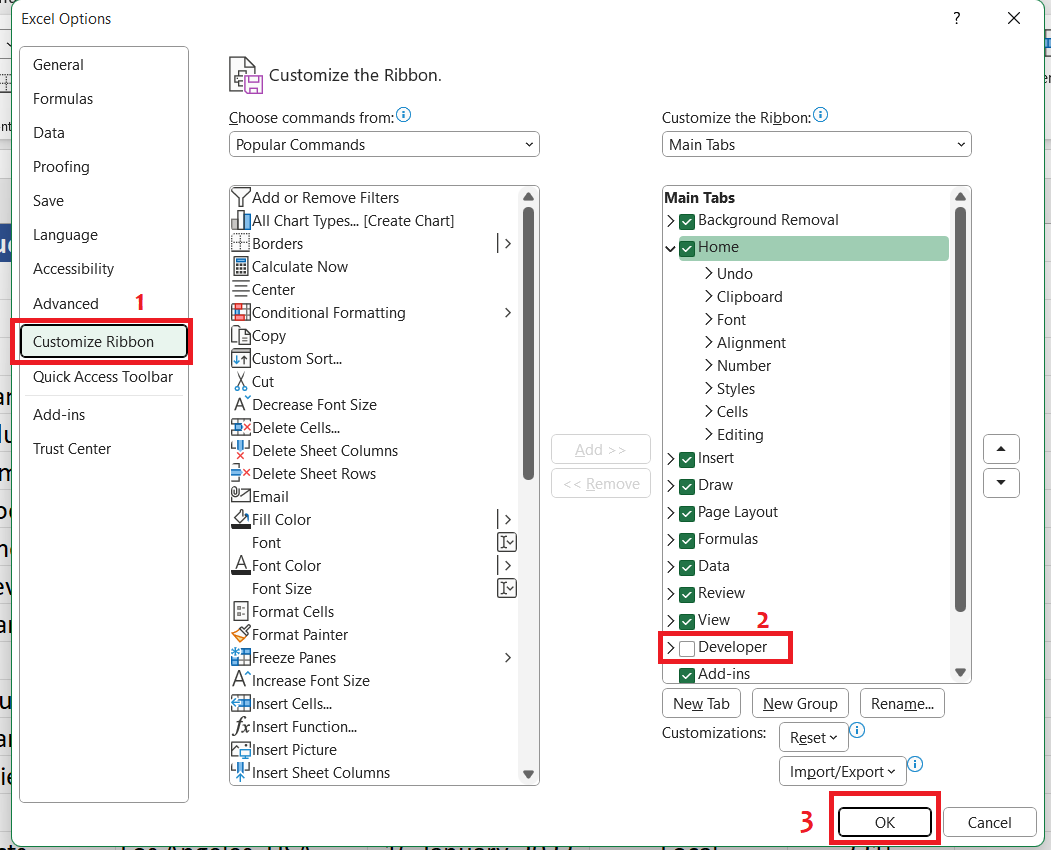Click the Decrease Font Size icon
This screenshot has width=1051, height=850.
[x=241, y=404]
